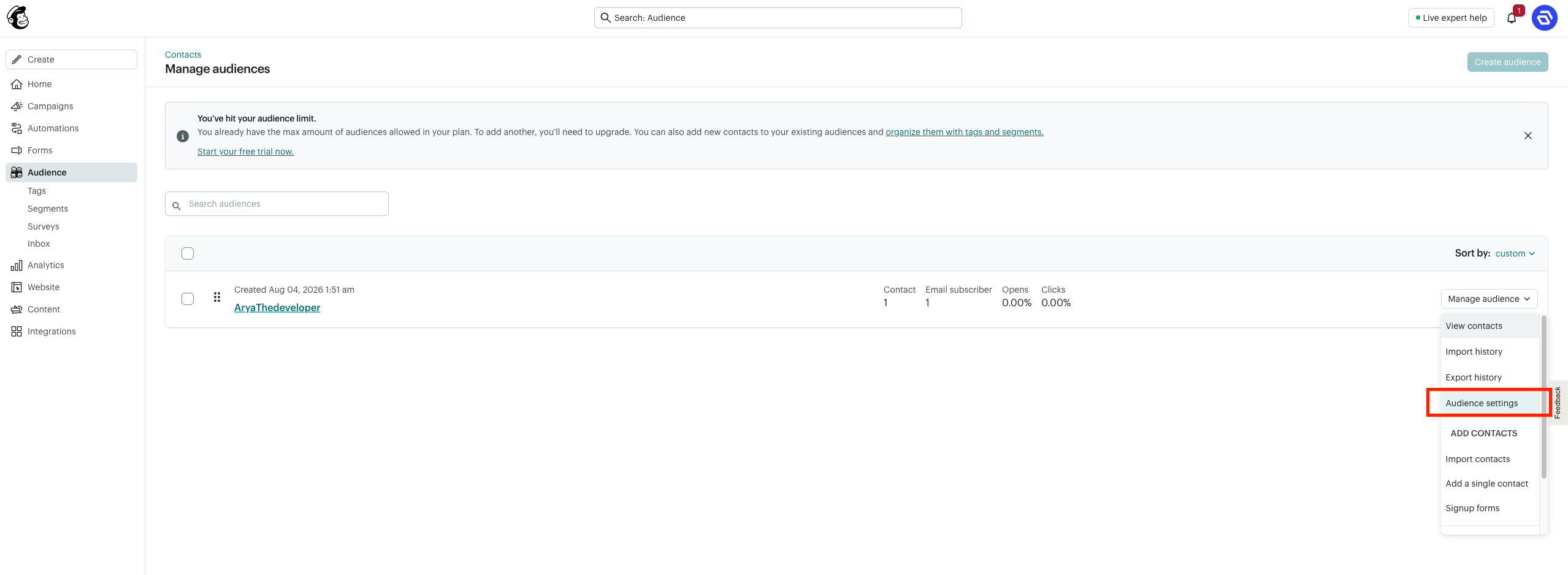Click the Email subscriber count
Viewport: 1568px width, 575px height.
pos(928,303)
